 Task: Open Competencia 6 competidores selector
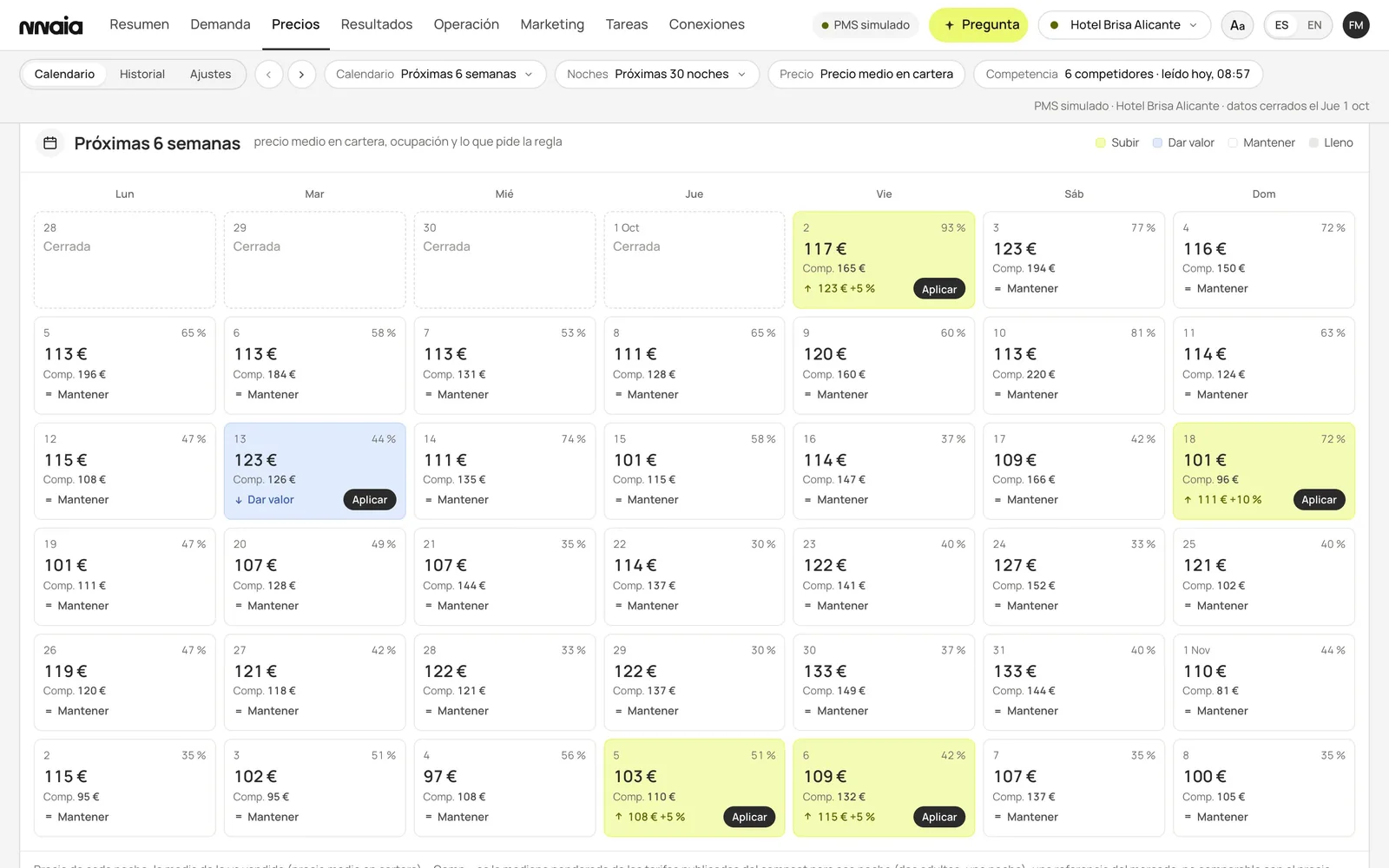coord(1118,75)
